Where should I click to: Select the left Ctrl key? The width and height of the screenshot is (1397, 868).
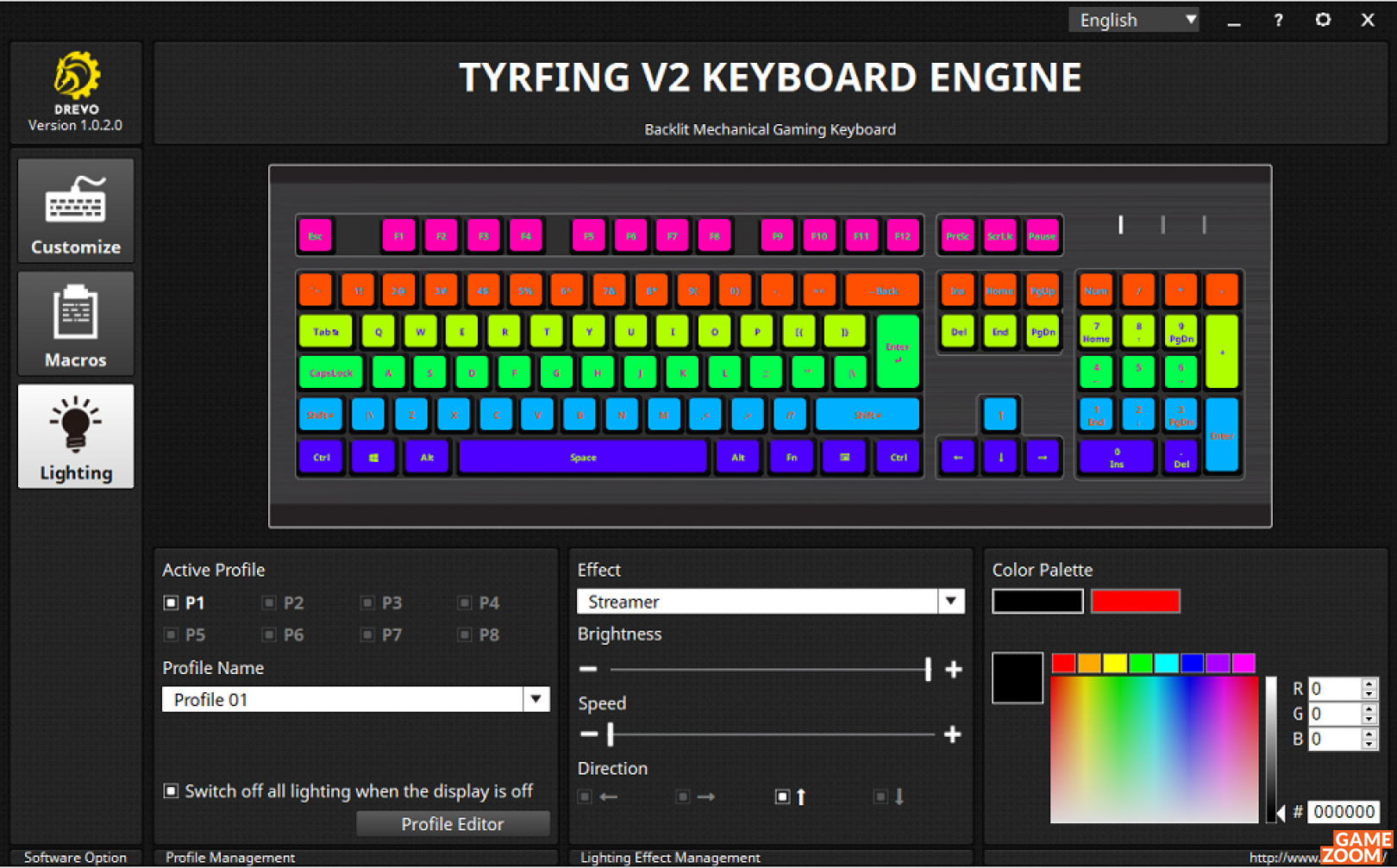[321, 457]
